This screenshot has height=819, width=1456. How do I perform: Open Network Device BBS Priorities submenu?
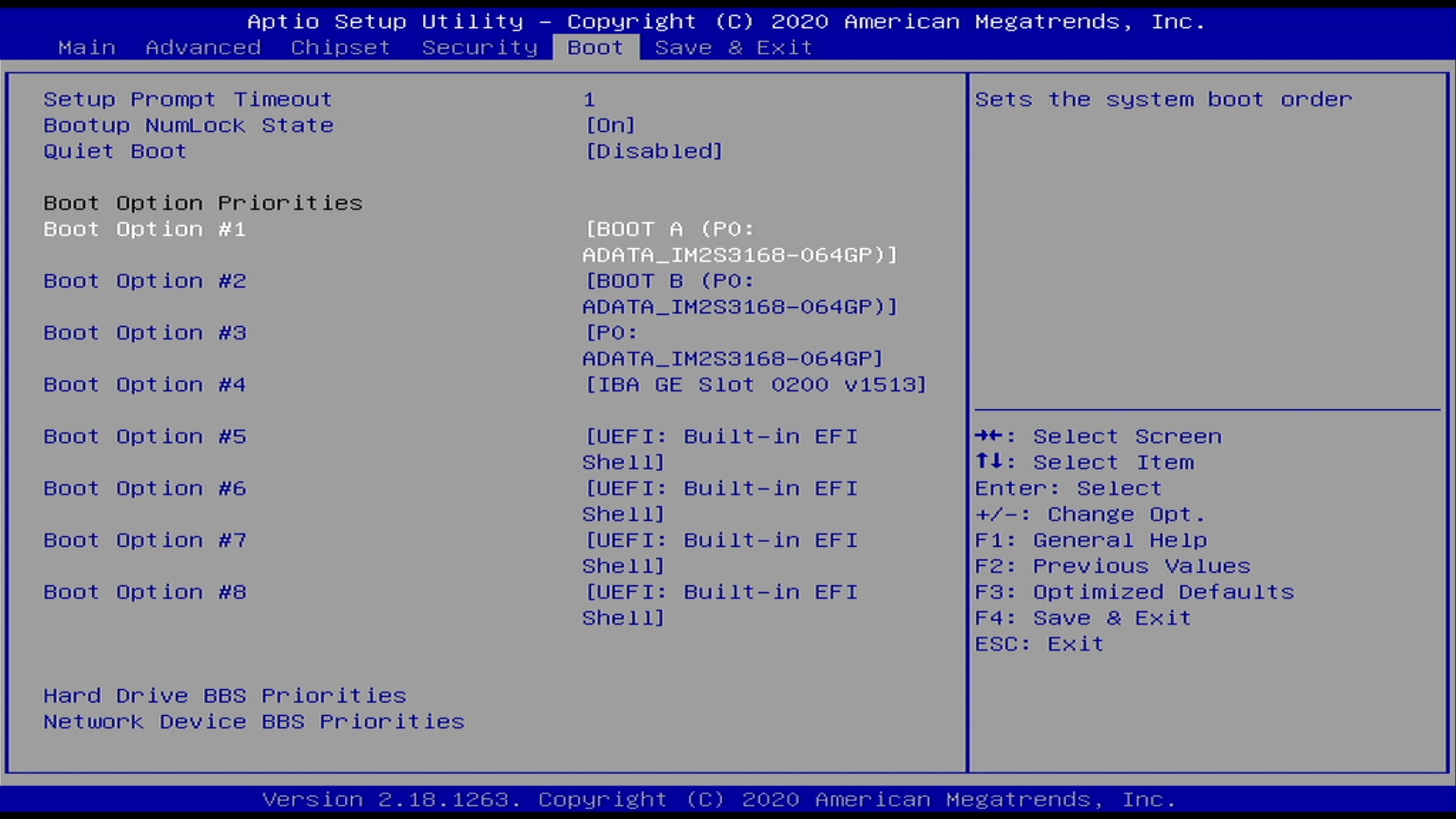pos(253,721)
